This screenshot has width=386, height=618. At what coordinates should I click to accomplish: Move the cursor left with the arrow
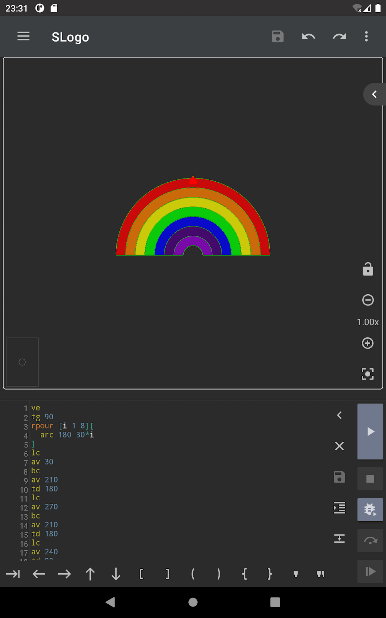tap(39, 574)
